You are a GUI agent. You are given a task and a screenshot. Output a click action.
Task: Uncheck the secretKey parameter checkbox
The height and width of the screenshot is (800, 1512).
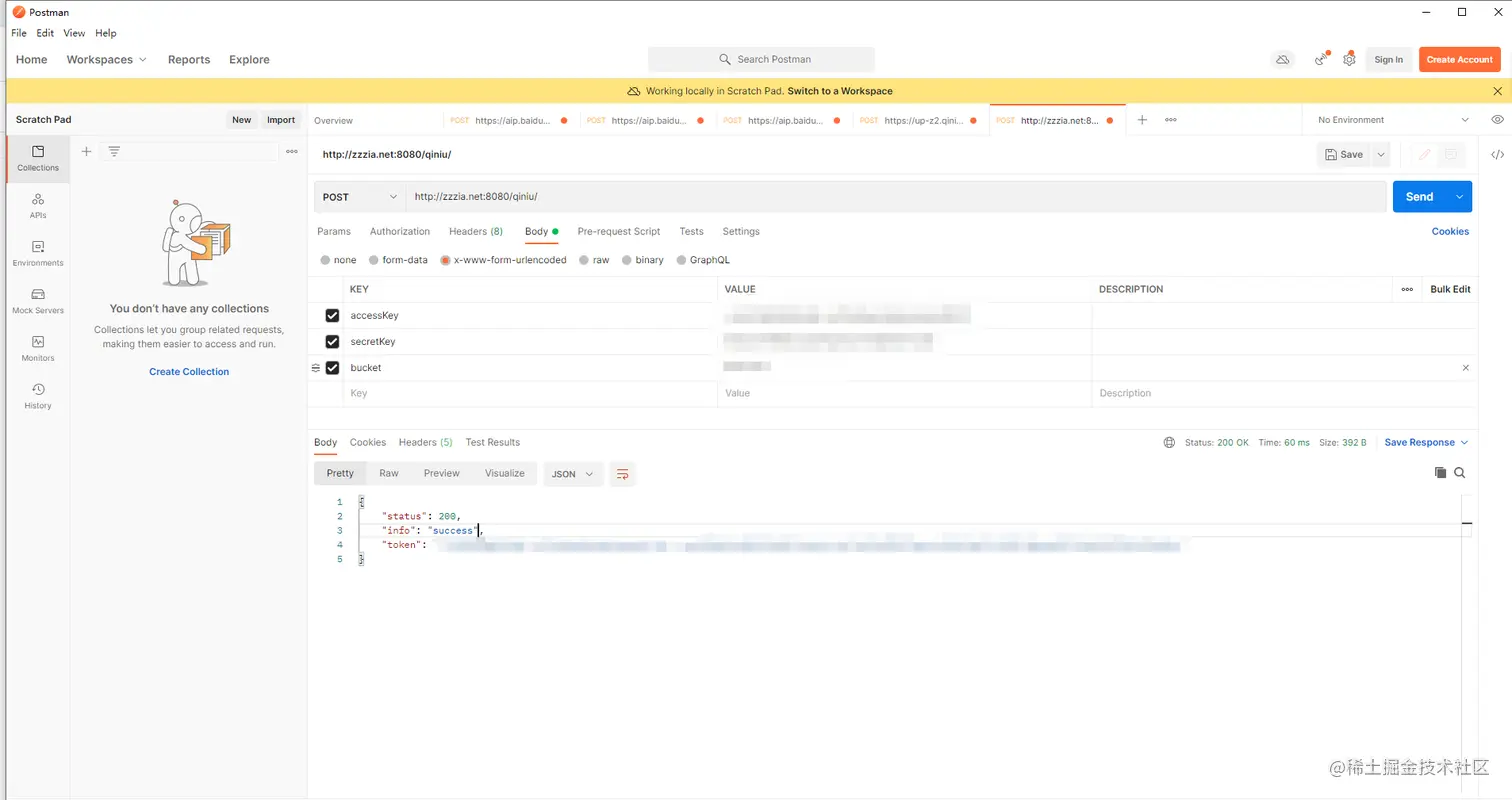tap(332, 342)
